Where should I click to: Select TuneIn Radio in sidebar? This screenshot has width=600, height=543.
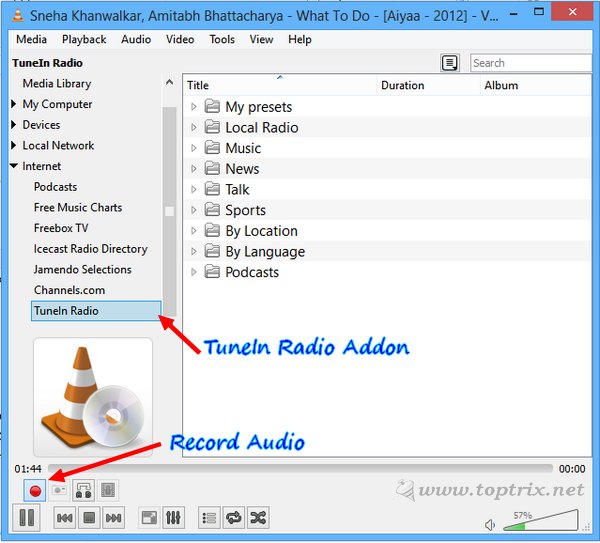tap(96, 311)
